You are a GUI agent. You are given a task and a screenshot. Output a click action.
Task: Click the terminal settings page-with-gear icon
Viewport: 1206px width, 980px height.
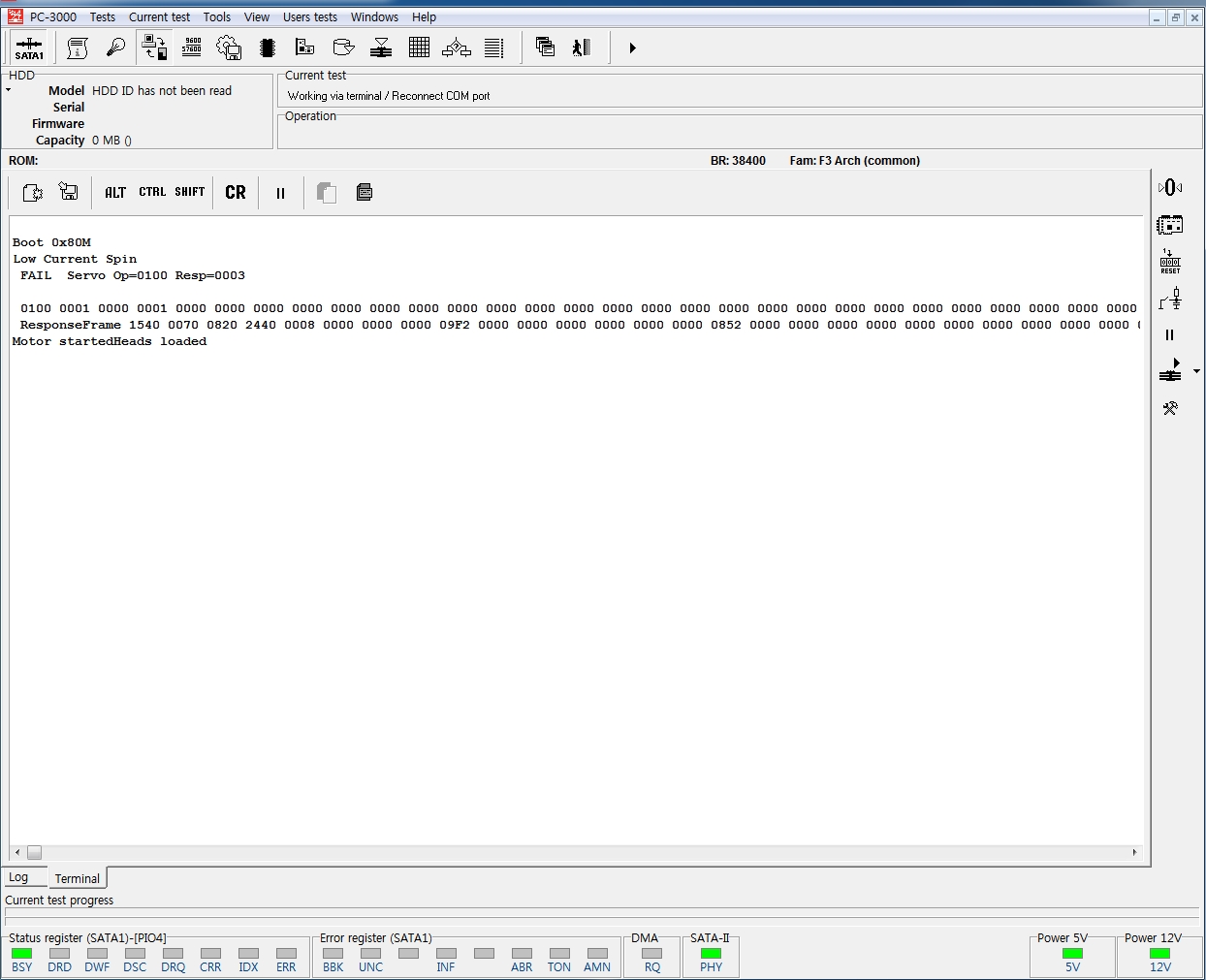point(32,193)
